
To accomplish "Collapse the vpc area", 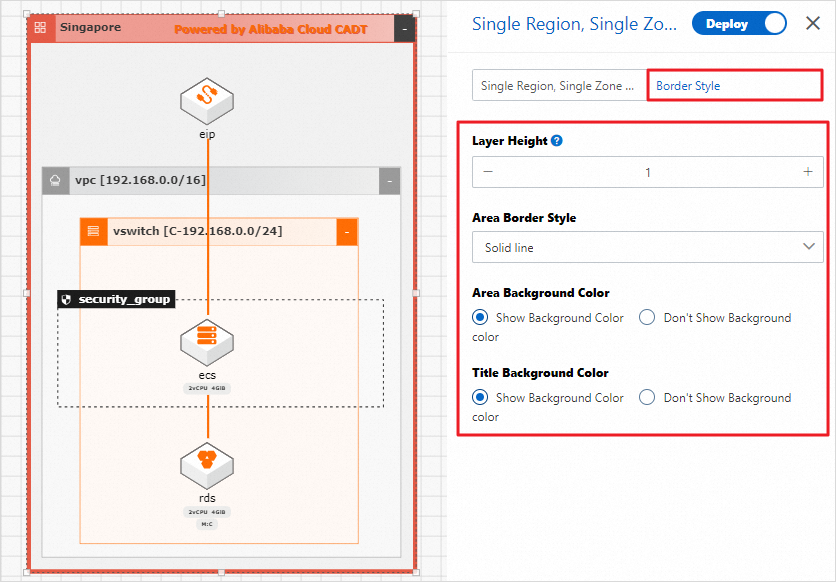I will (x=390, y=181).
